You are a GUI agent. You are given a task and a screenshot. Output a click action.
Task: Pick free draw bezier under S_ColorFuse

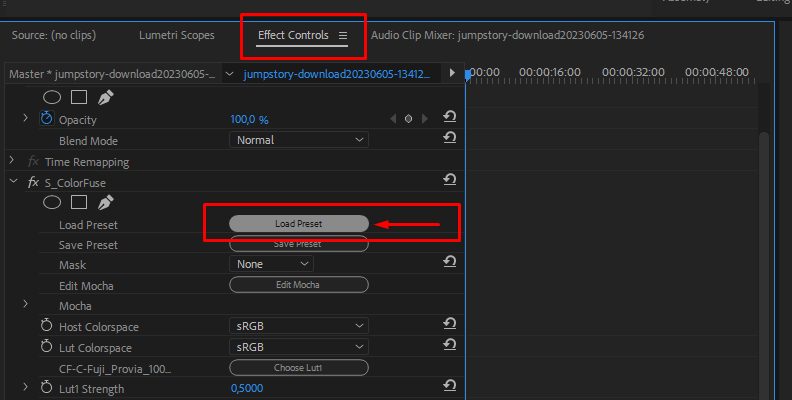(x=105, y=203)
